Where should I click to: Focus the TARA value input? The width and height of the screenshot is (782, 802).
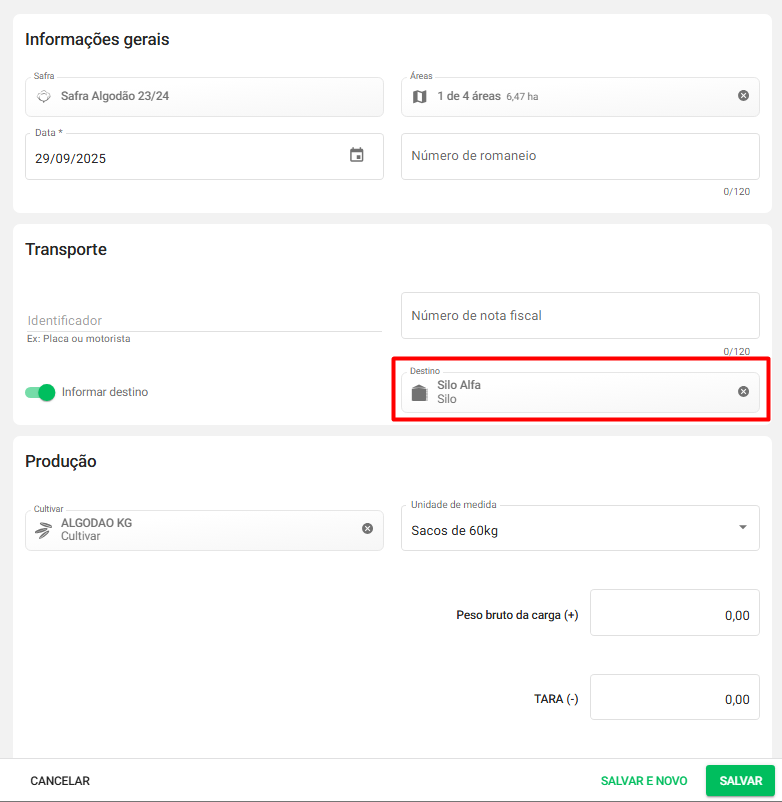pos(674,698)
